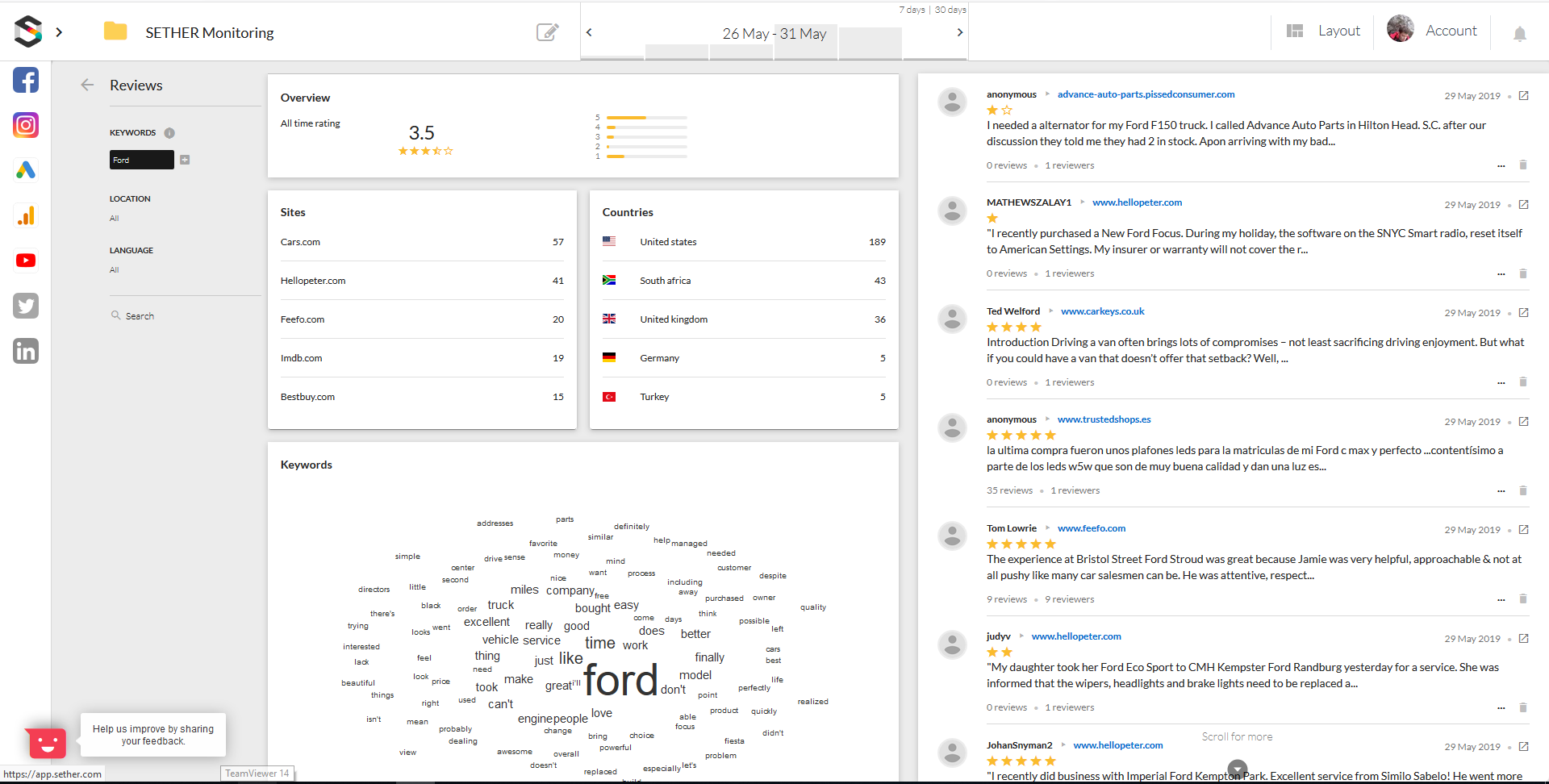Open more options for Tom Lowrie review
Viewport: 1549px width, 784px height.
click(1501, 600)
